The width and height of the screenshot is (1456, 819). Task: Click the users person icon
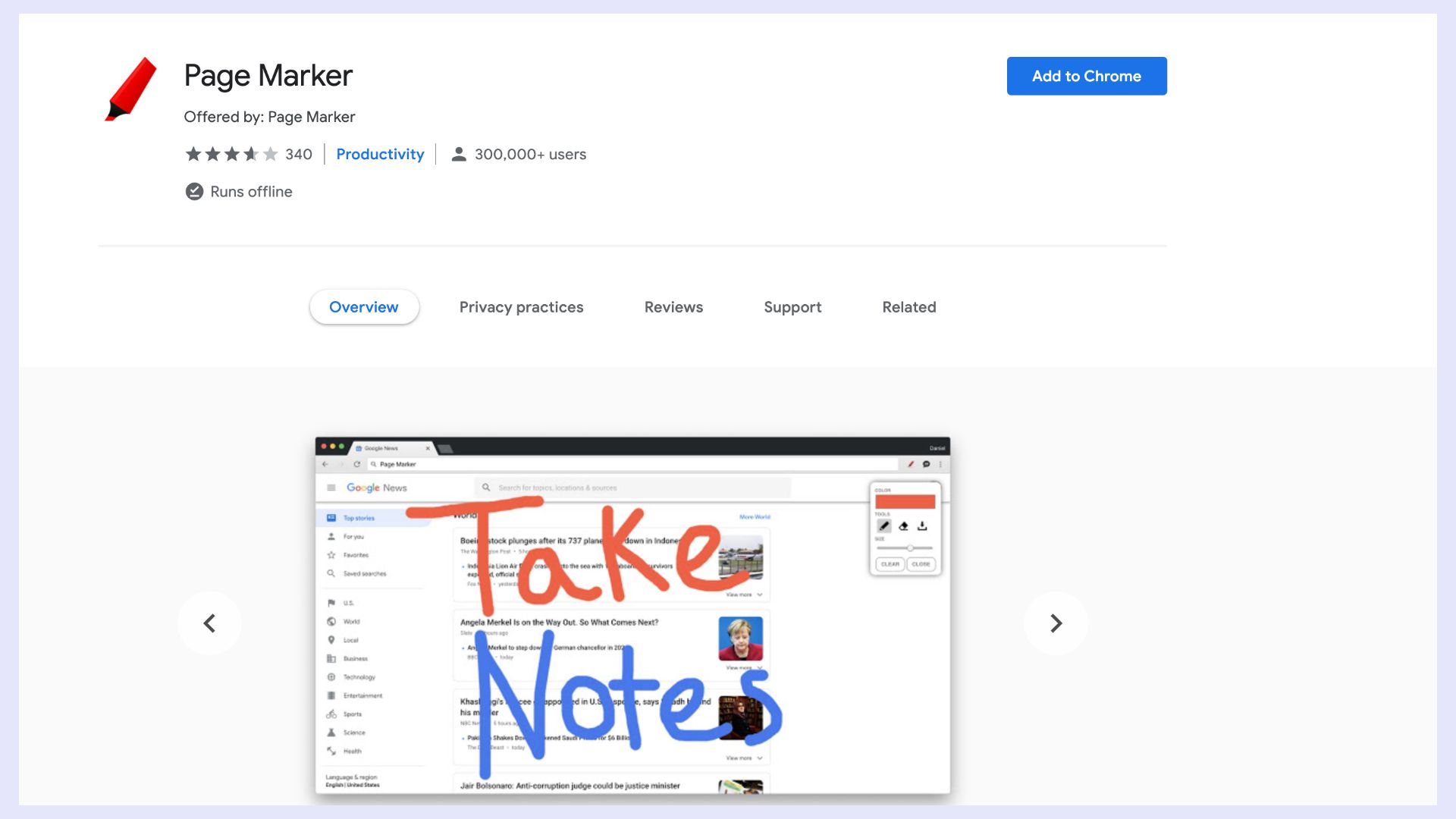click(x=458, y=155)
